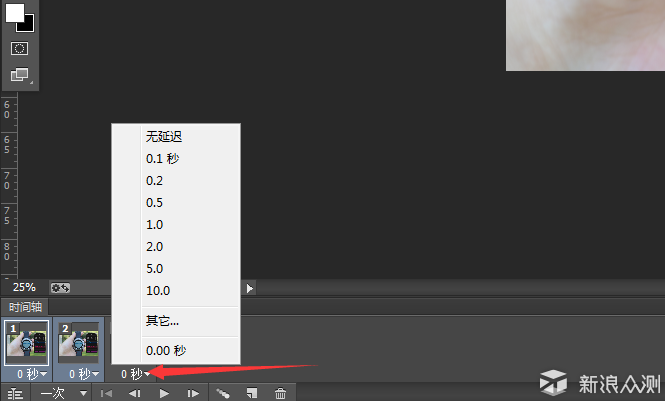Jump to the first frame

click(106, 394)
